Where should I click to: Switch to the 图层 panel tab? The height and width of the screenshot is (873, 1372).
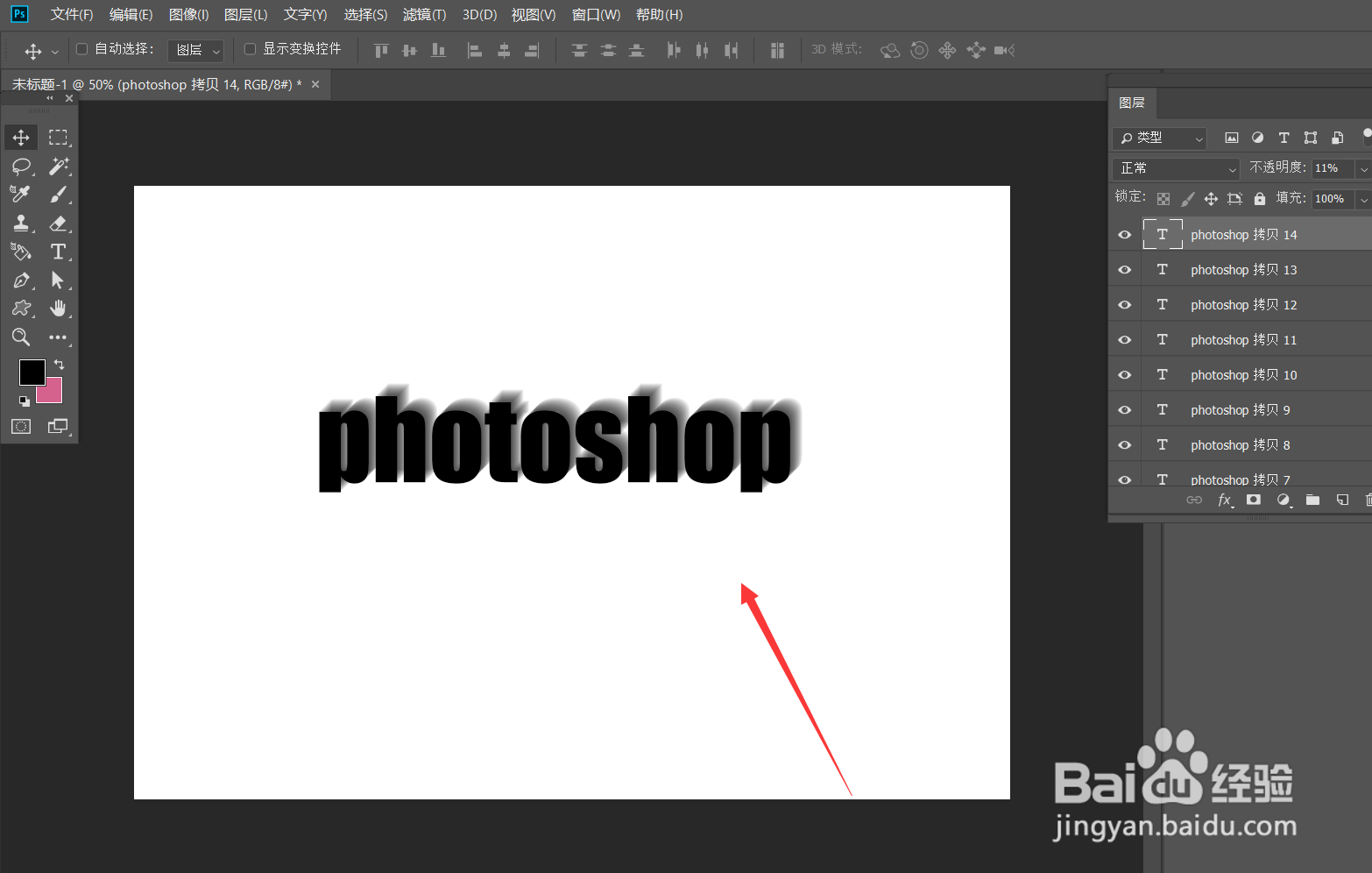pos(1132,103)
